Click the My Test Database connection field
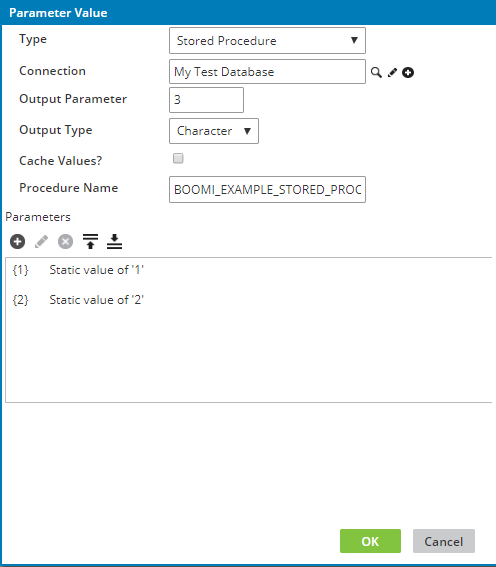This screenshot has width=496, height=567. (267, 72)
